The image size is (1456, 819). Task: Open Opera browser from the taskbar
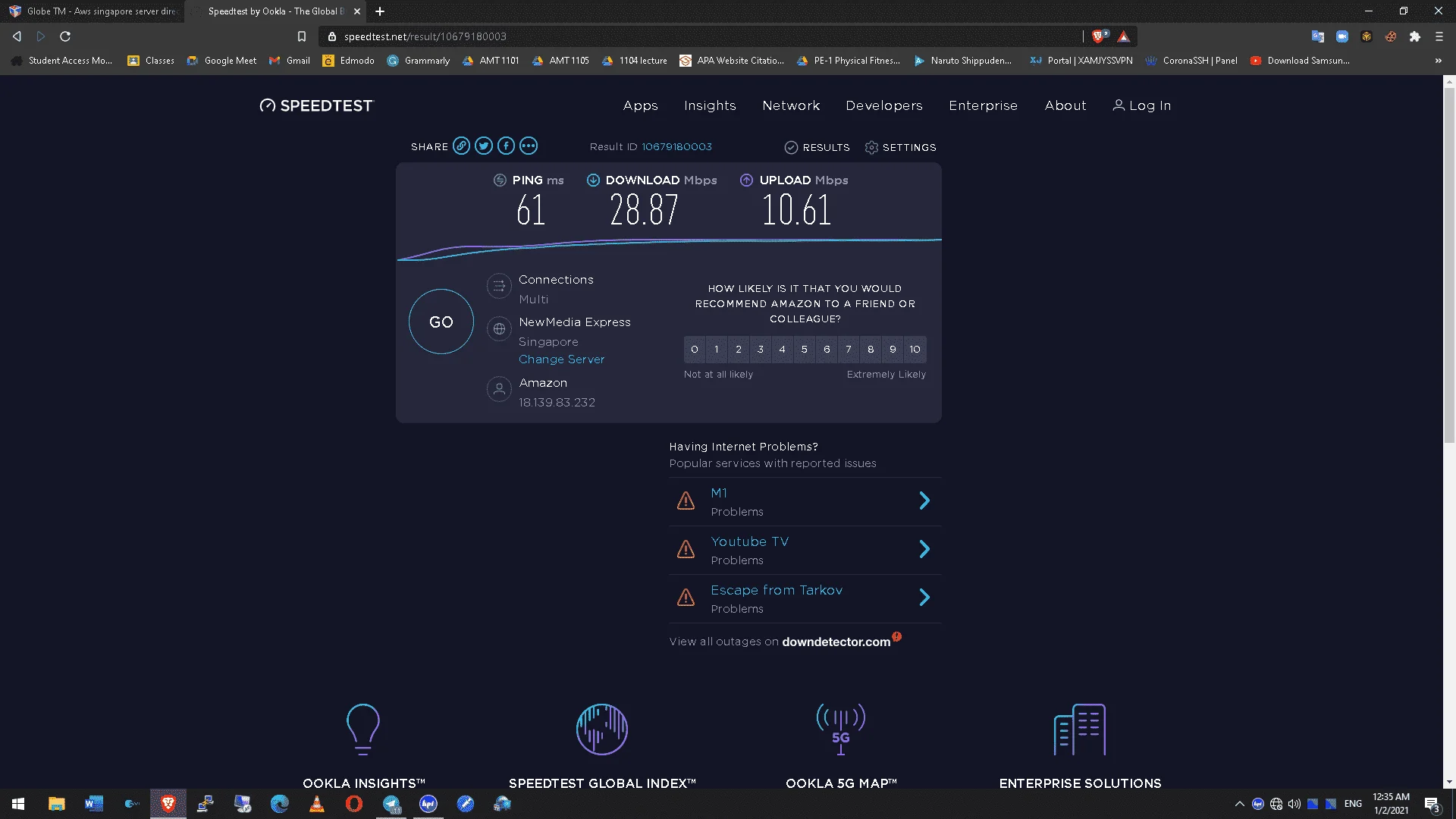tap(354, 804)
